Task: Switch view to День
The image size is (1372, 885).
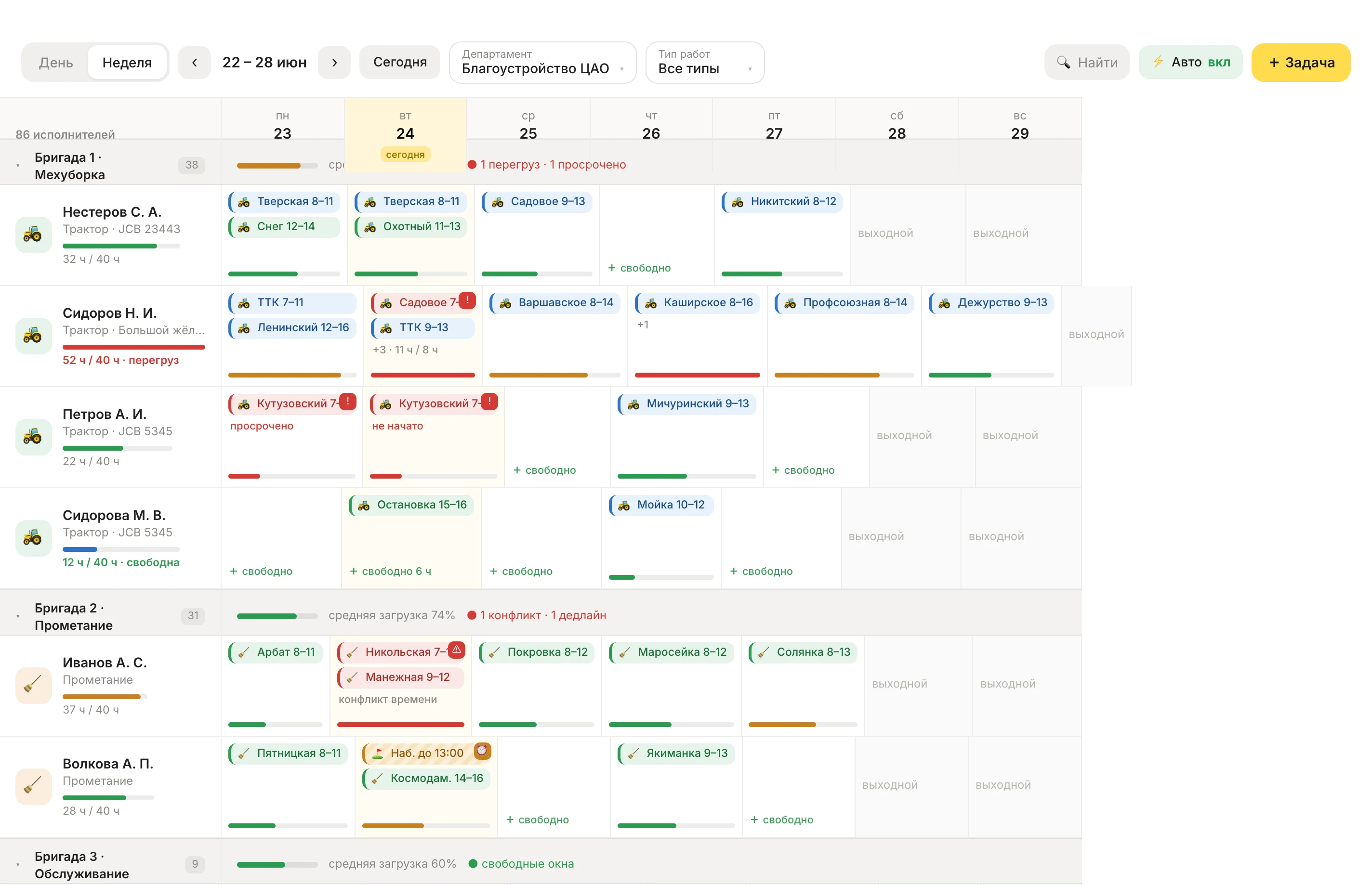Action: click(x=56, y=63)
